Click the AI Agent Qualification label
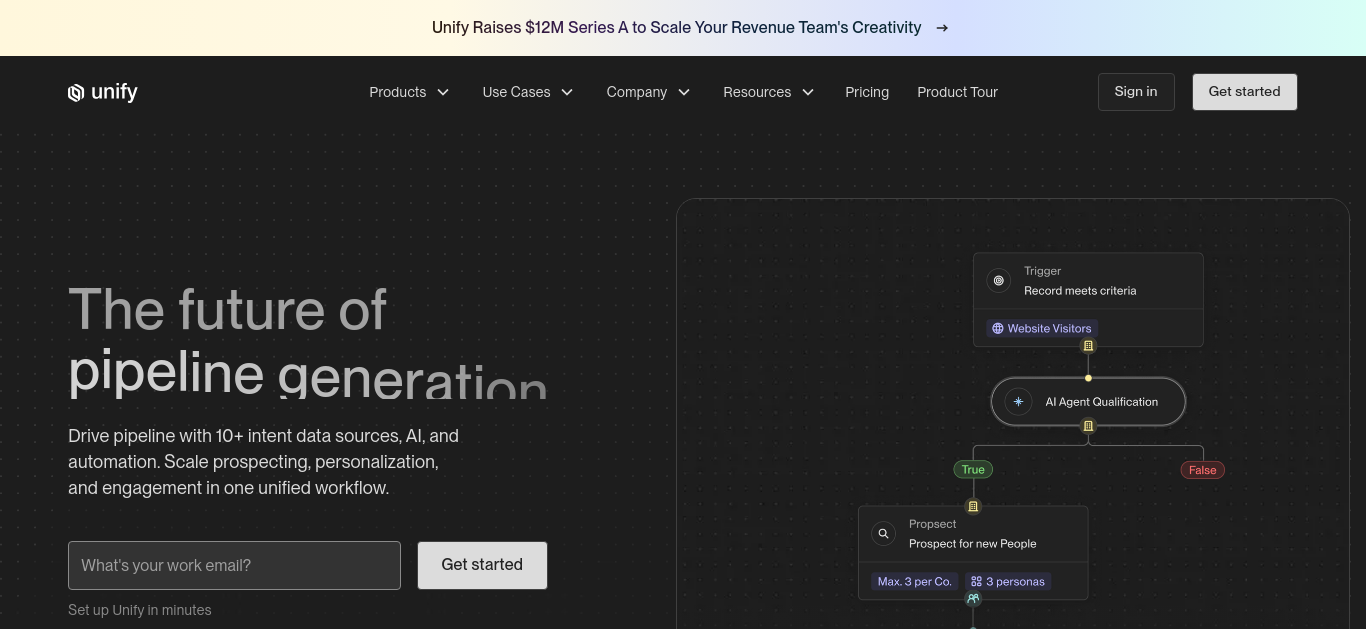1366x629 pixels. [1102, 402]
